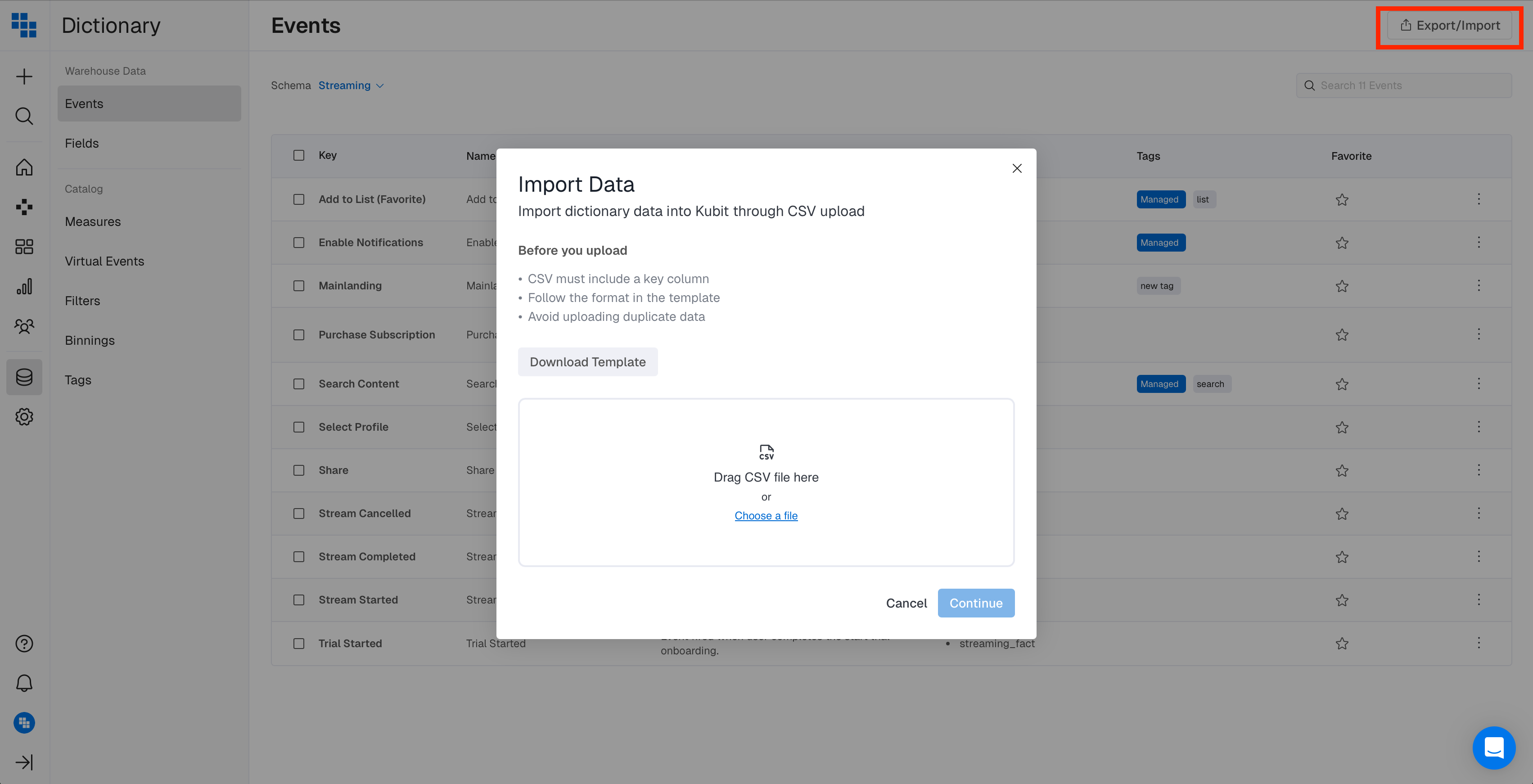The image size is (1533, 784).
Task: Click the Choose a file link
Action: pyautogui.click(x=766, y=515)
